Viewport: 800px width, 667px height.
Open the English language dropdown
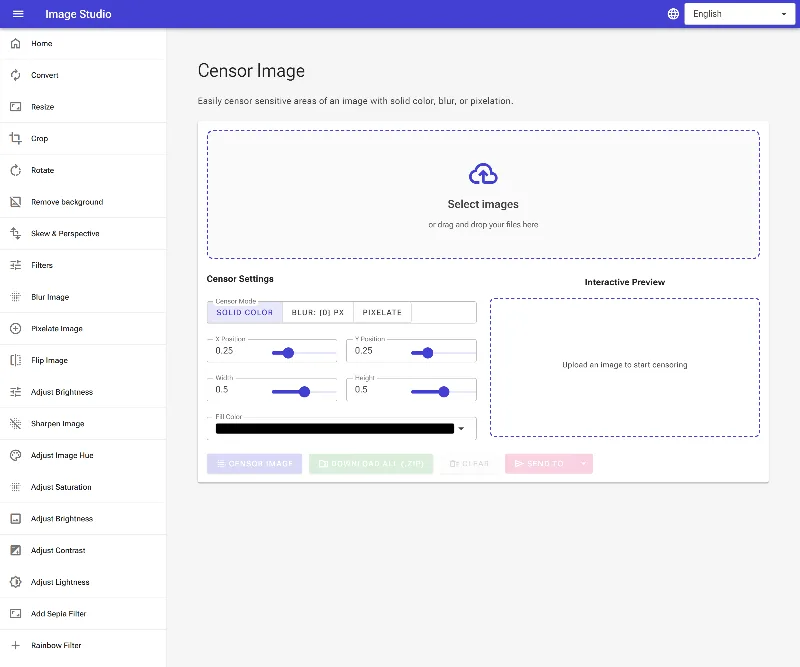click(739, 14)
